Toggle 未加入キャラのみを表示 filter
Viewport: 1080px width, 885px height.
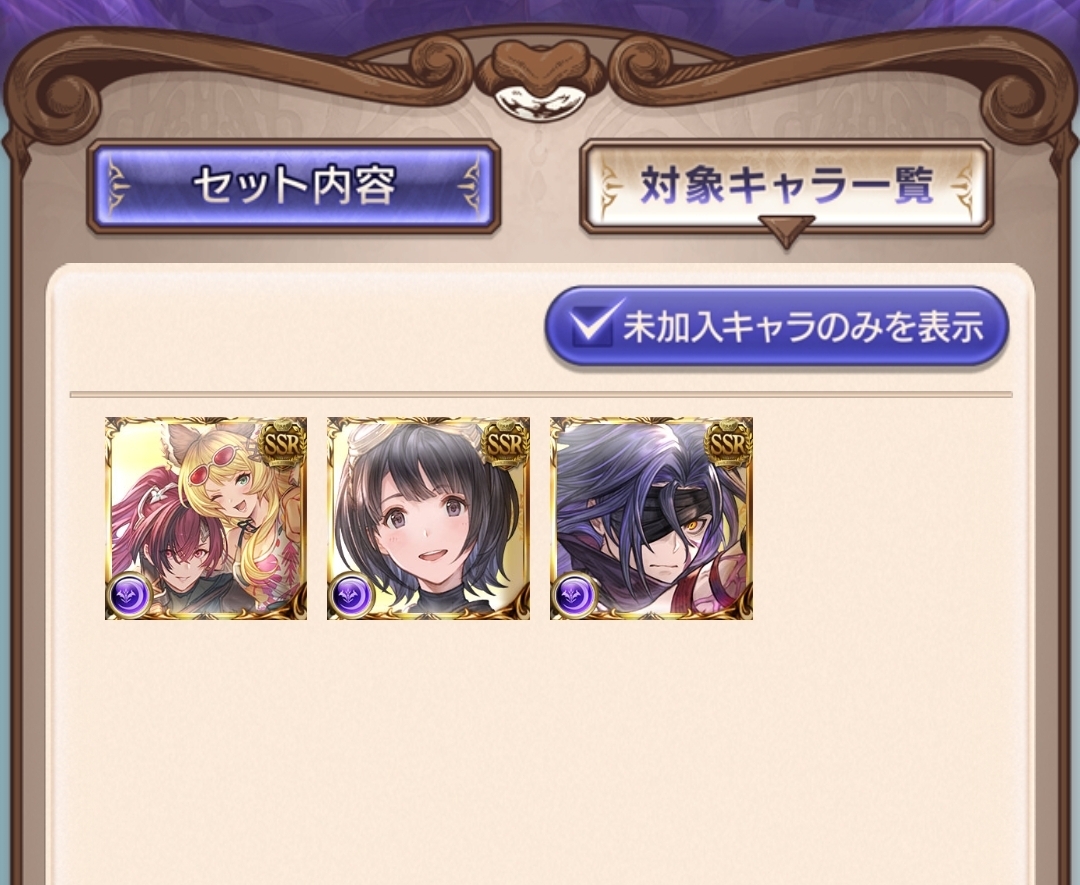pos(777,326)
